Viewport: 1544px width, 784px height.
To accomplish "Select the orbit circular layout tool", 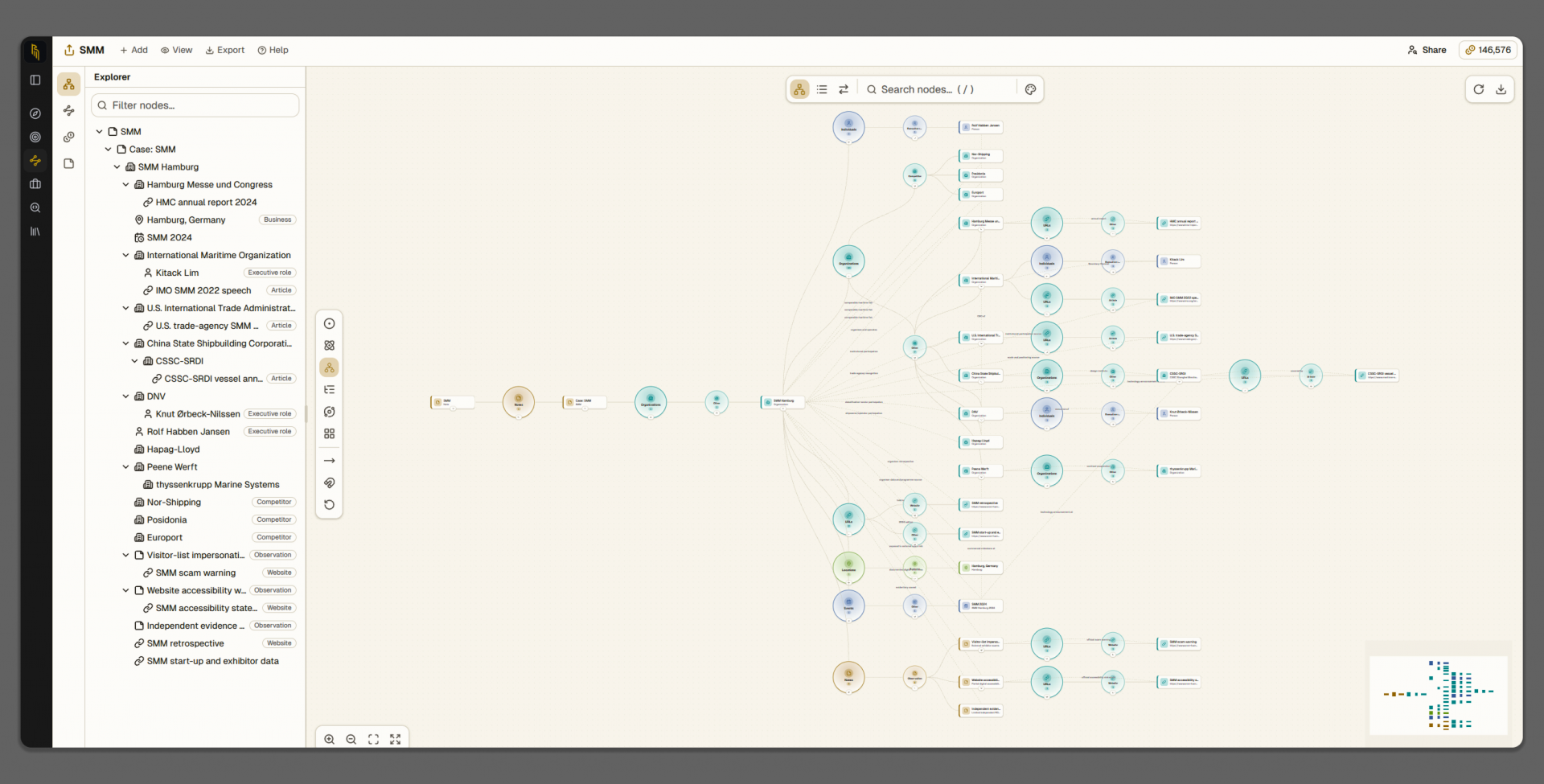I will (330, 412).
